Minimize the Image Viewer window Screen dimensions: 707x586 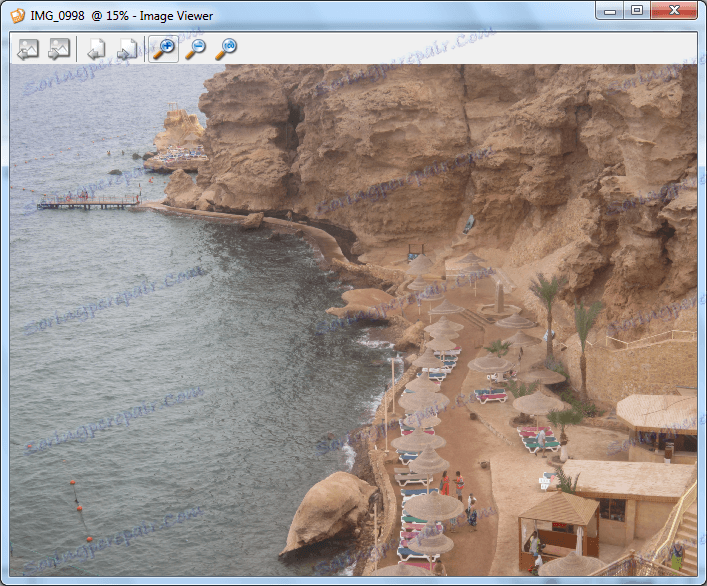[610, 10]
